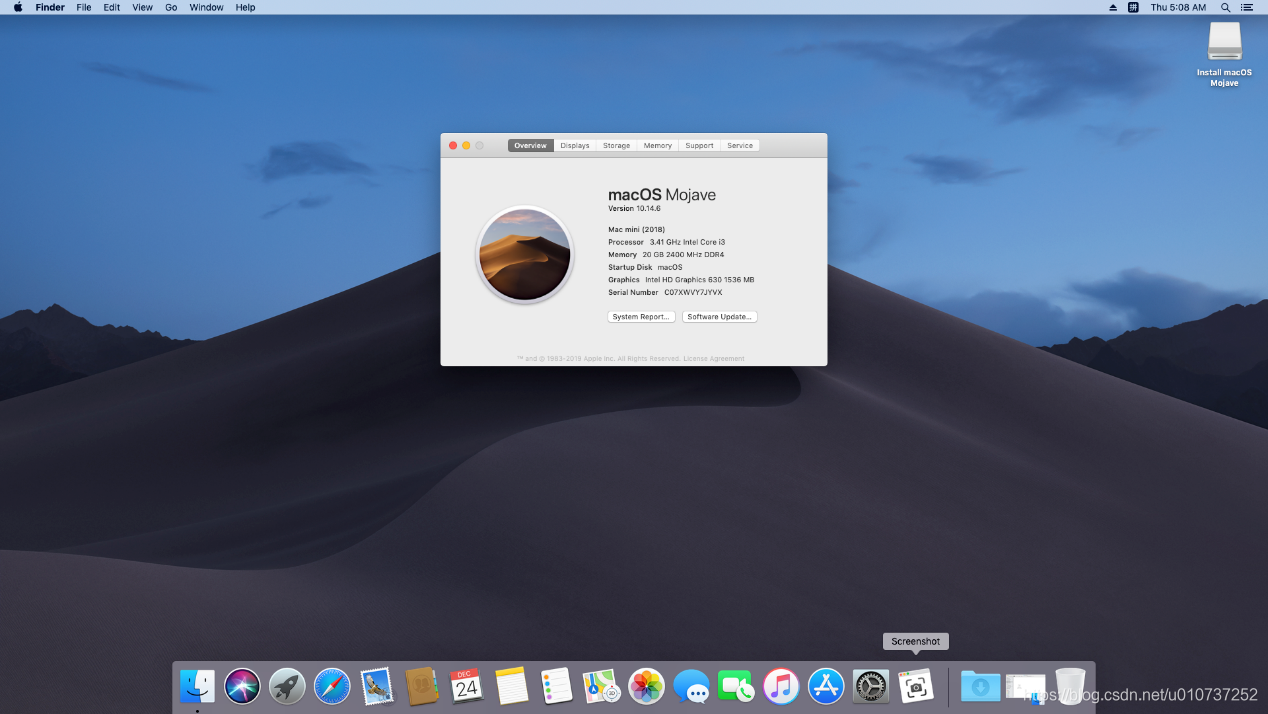The image size is (1268, 714).
Task: Open Maps icon in Dock
Action: click(x=602, y=686)
